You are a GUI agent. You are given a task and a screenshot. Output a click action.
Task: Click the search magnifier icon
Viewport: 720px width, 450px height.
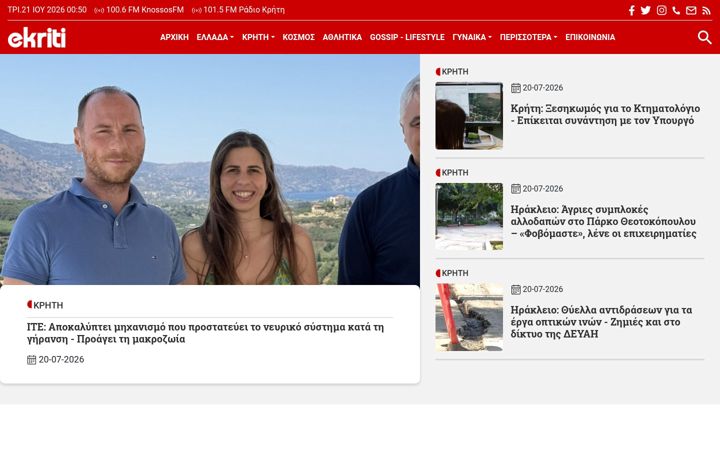pos(704,37)
